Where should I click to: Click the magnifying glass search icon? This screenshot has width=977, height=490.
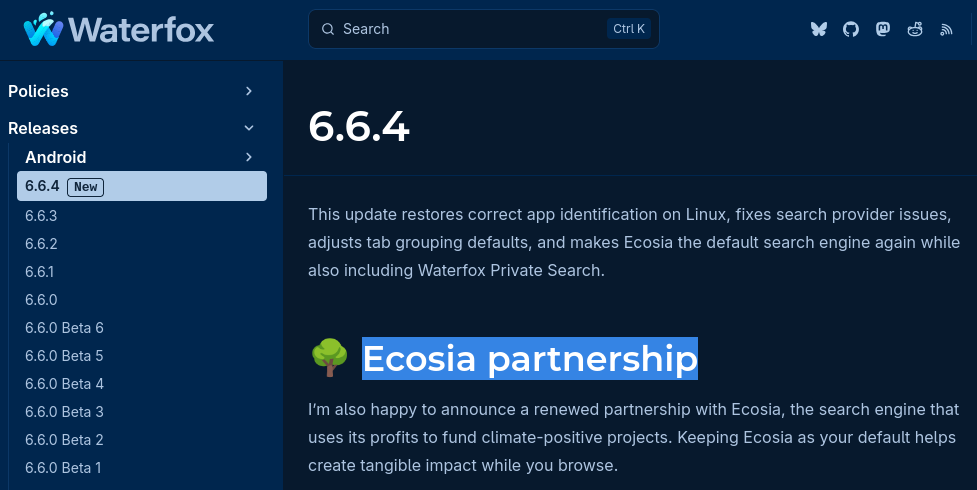pos(327,29)
